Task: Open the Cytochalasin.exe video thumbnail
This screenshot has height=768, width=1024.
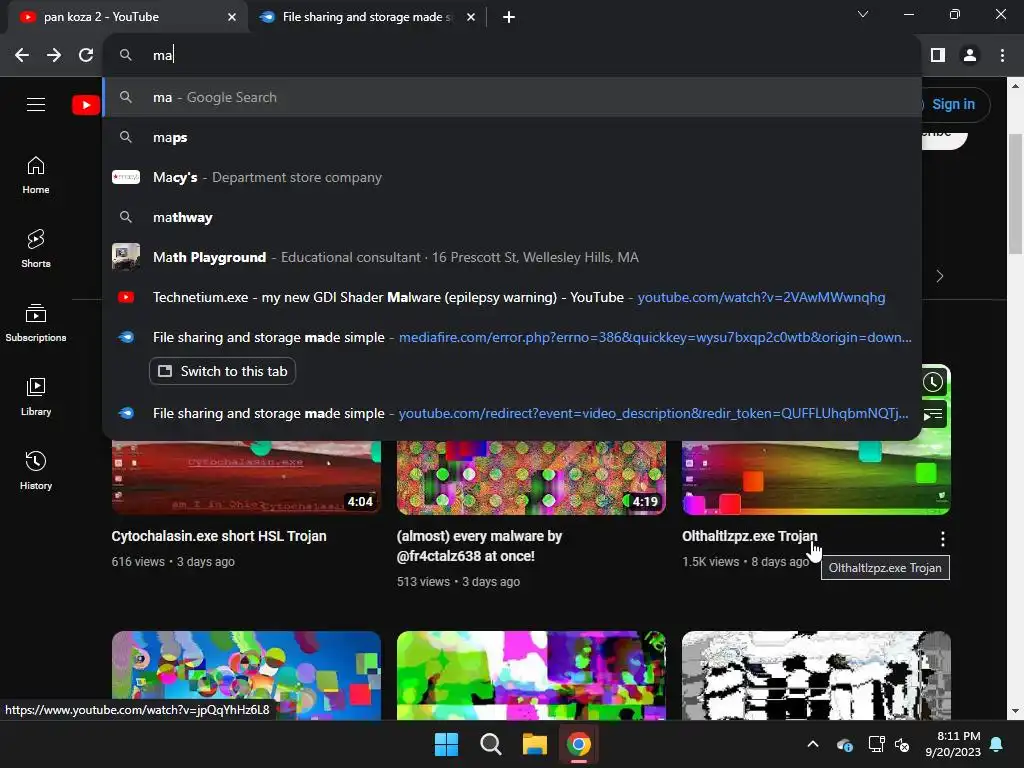Action: (246, 477)
